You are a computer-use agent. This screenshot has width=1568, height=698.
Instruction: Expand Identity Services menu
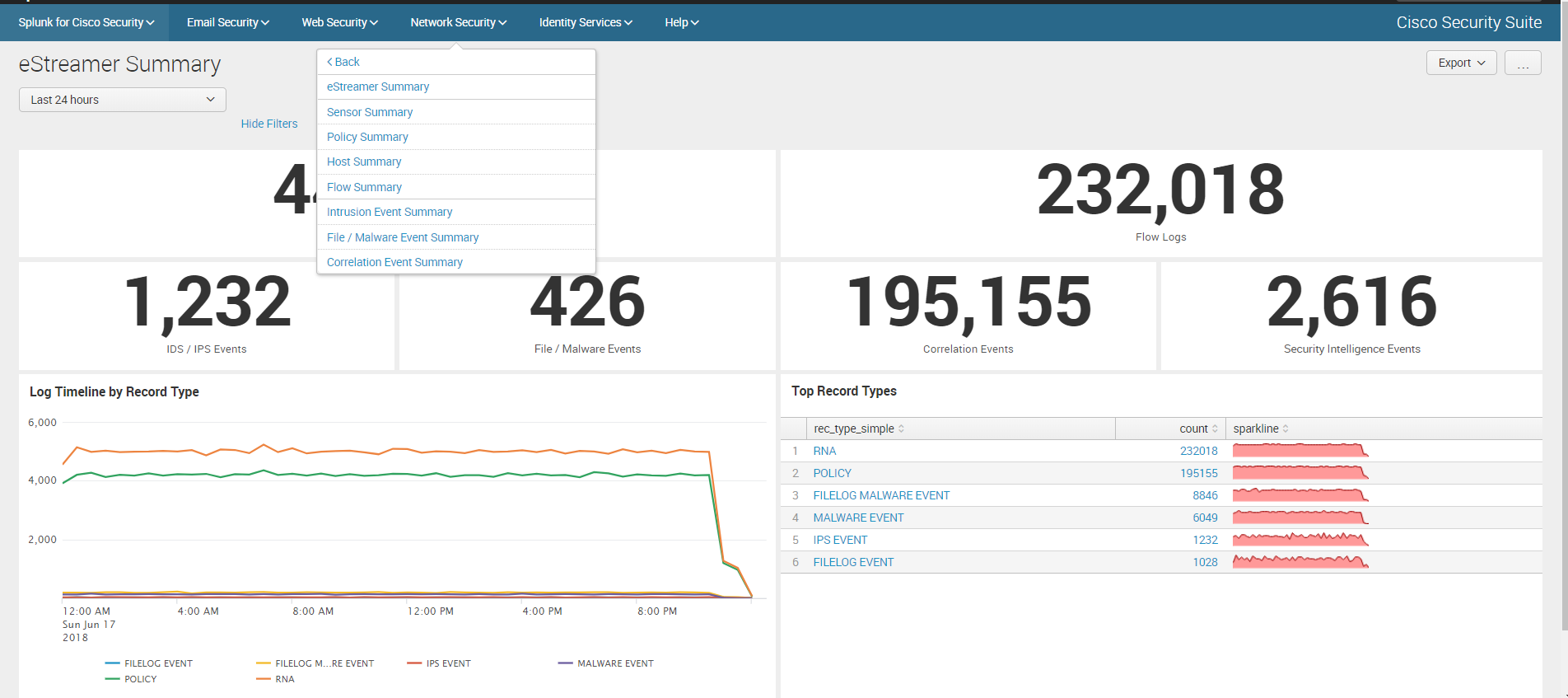click(x=586, y=22)
